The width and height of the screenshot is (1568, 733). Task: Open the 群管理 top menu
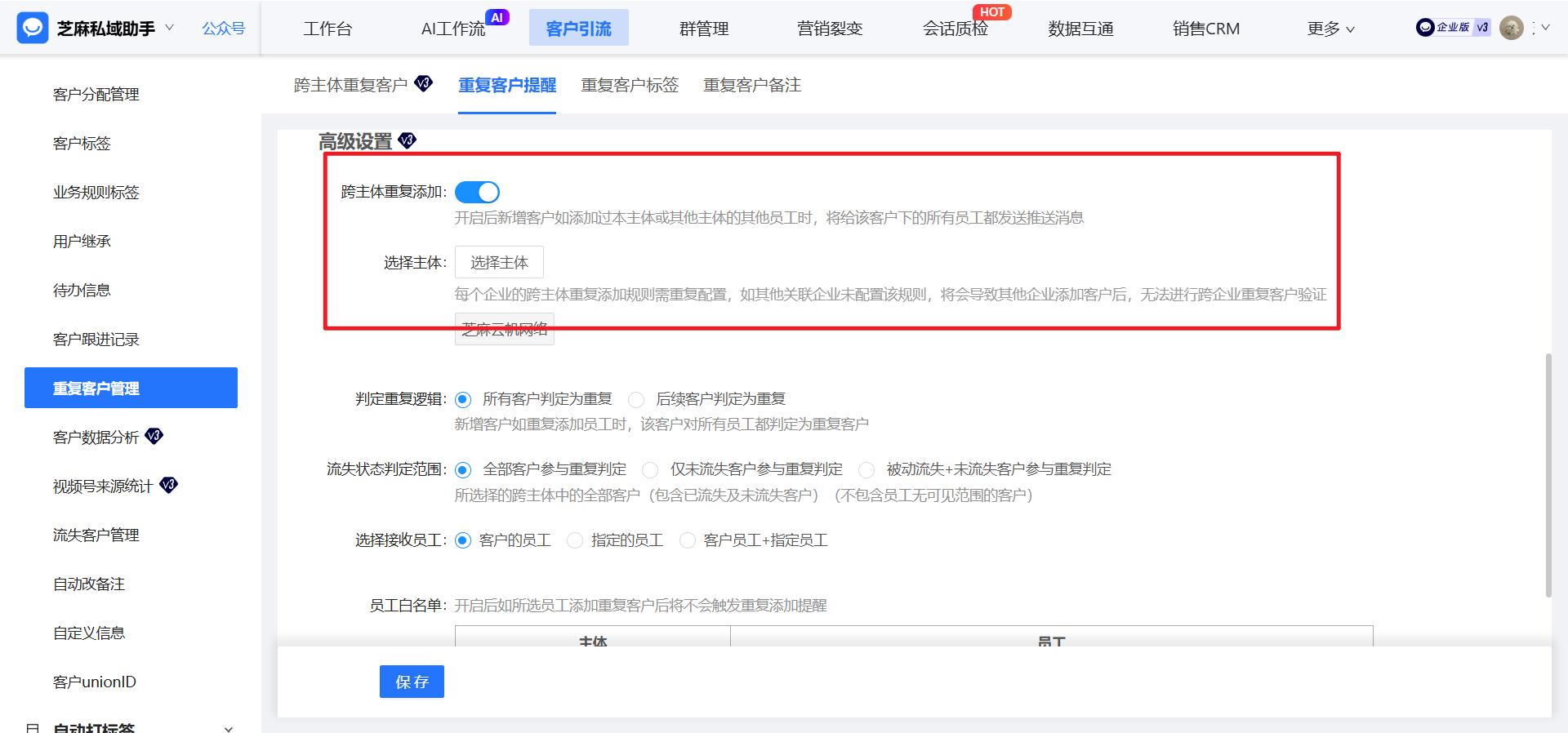[704, 29]
